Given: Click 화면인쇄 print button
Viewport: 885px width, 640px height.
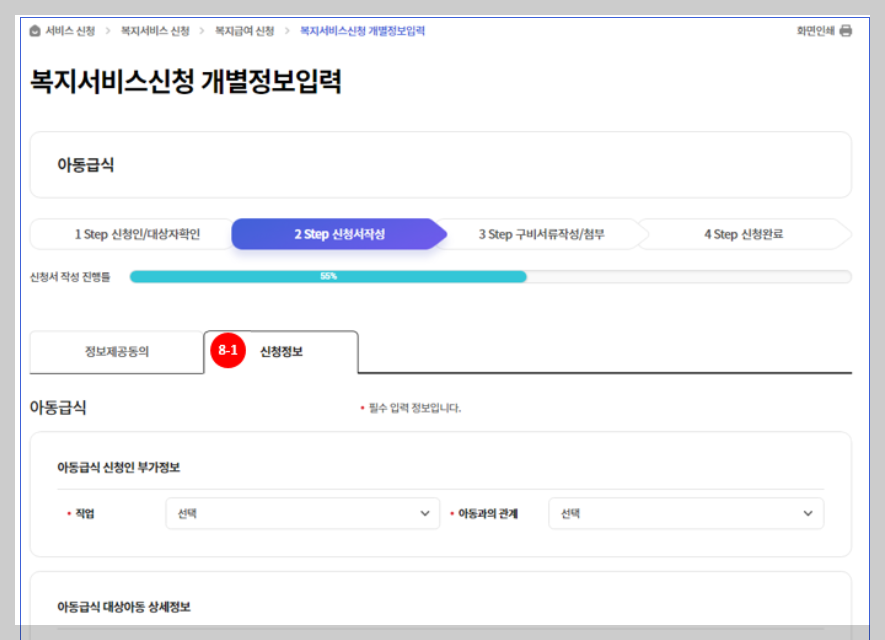Looking at the screenshot, I should click(x=824, y=31).
